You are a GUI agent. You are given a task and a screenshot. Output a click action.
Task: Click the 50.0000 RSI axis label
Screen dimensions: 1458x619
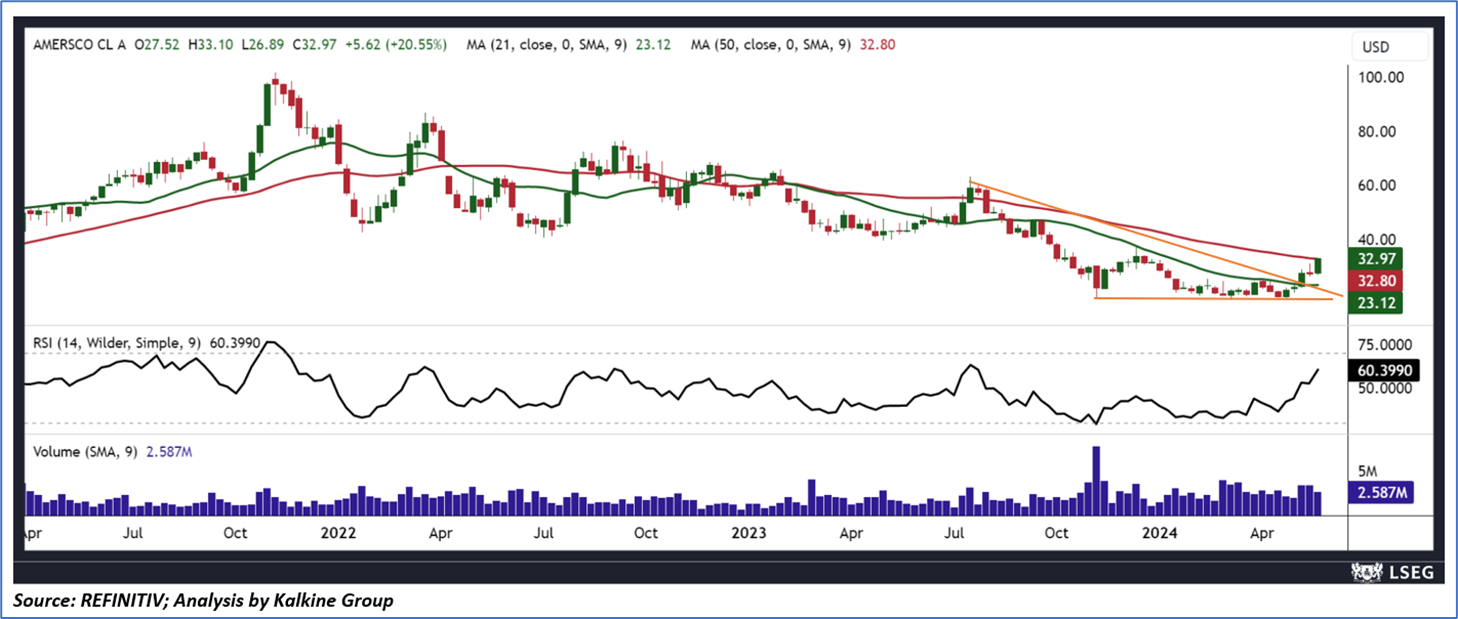1384,388
